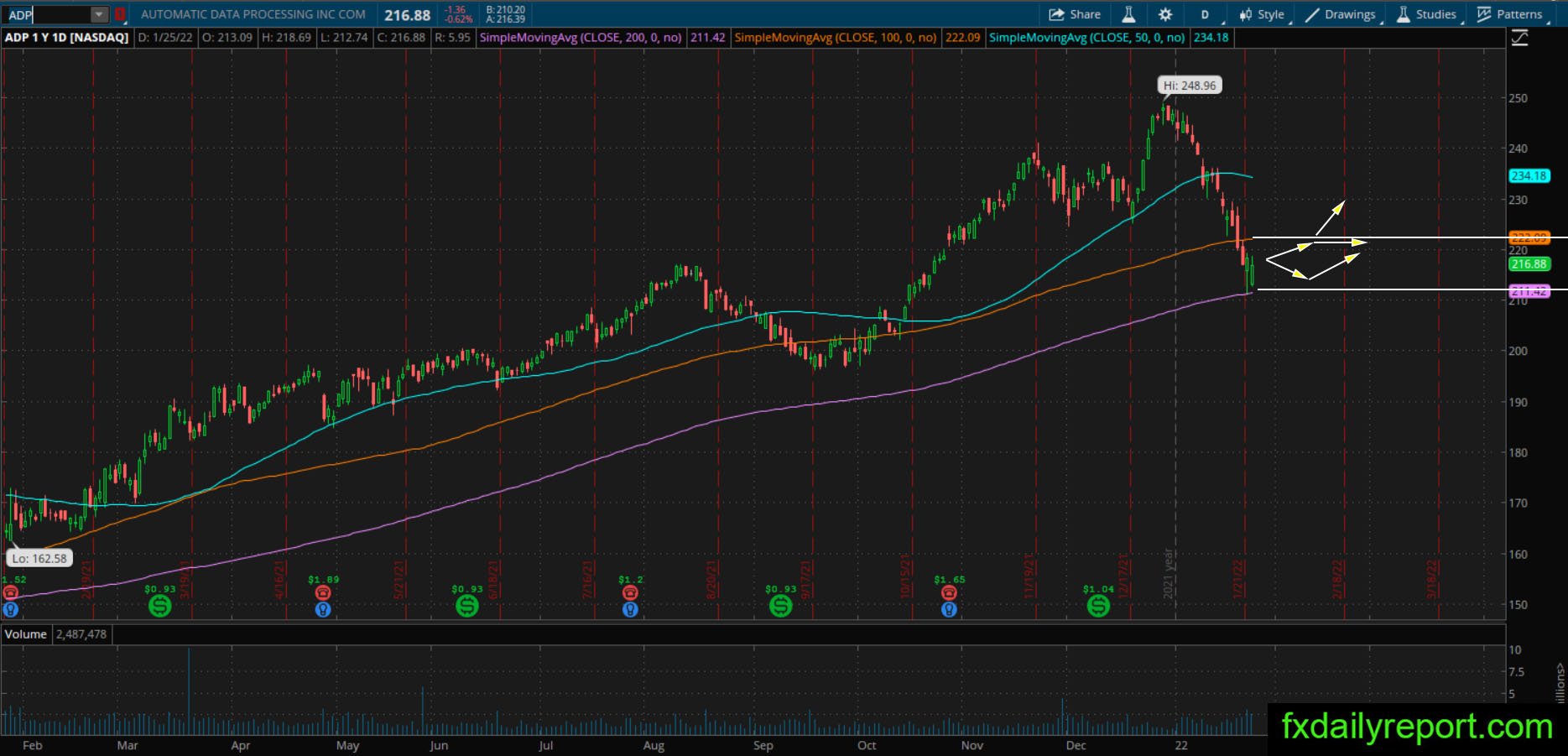Screen dimensions: 1568x756
Task: Click the H: 218.69 high value
Action: point(286,38)
